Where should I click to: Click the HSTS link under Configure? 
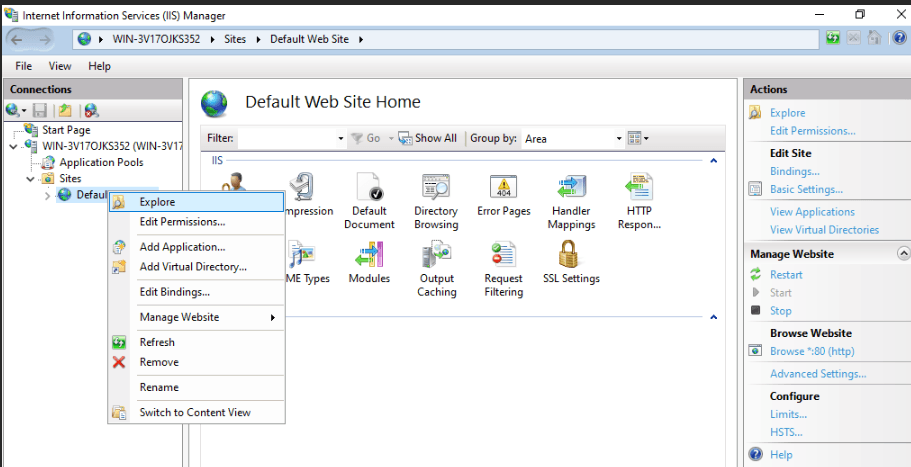[786, 432]
